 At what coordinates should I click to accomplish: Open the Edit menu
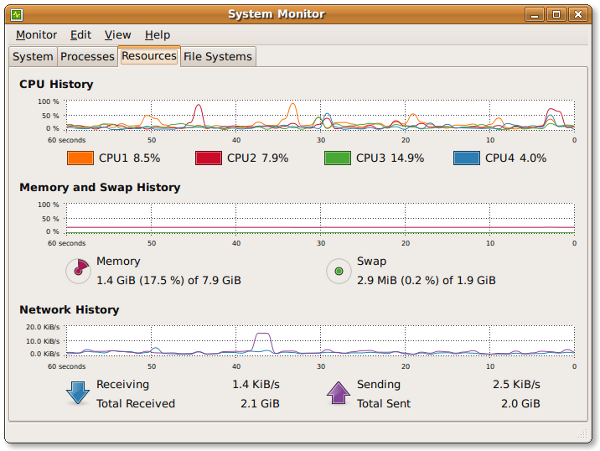pyautogui.click(x=80, y=35)
